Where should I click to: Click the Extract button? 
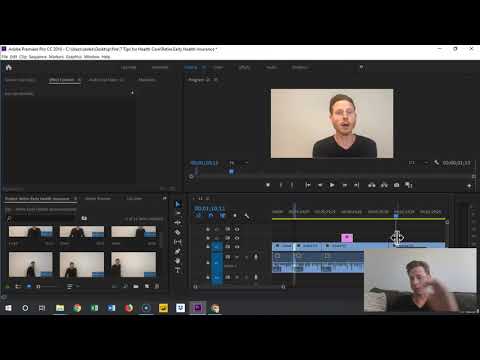(x=384, y=185)
